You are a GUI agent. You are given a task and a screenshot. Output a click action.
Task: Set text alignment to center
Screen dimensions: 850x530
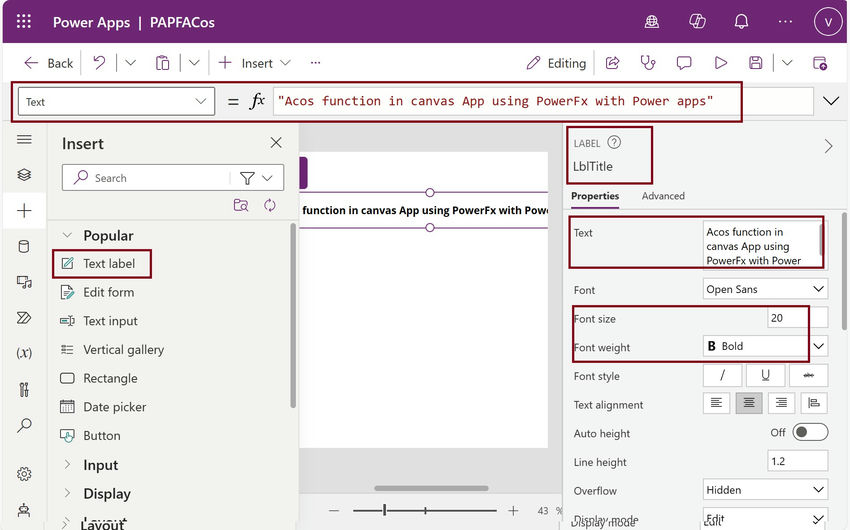tap(749, 403)
